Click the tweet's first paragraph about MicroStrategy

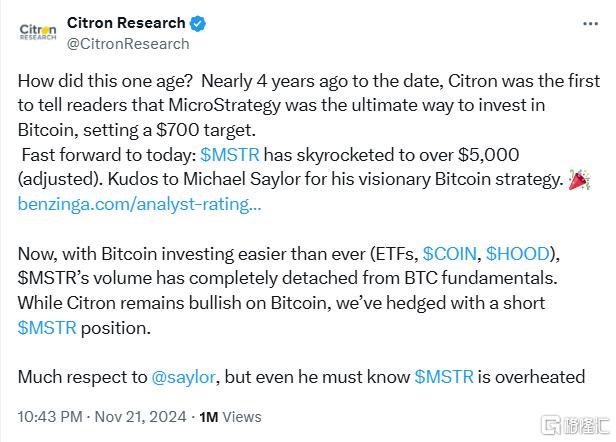pos(309,142)
